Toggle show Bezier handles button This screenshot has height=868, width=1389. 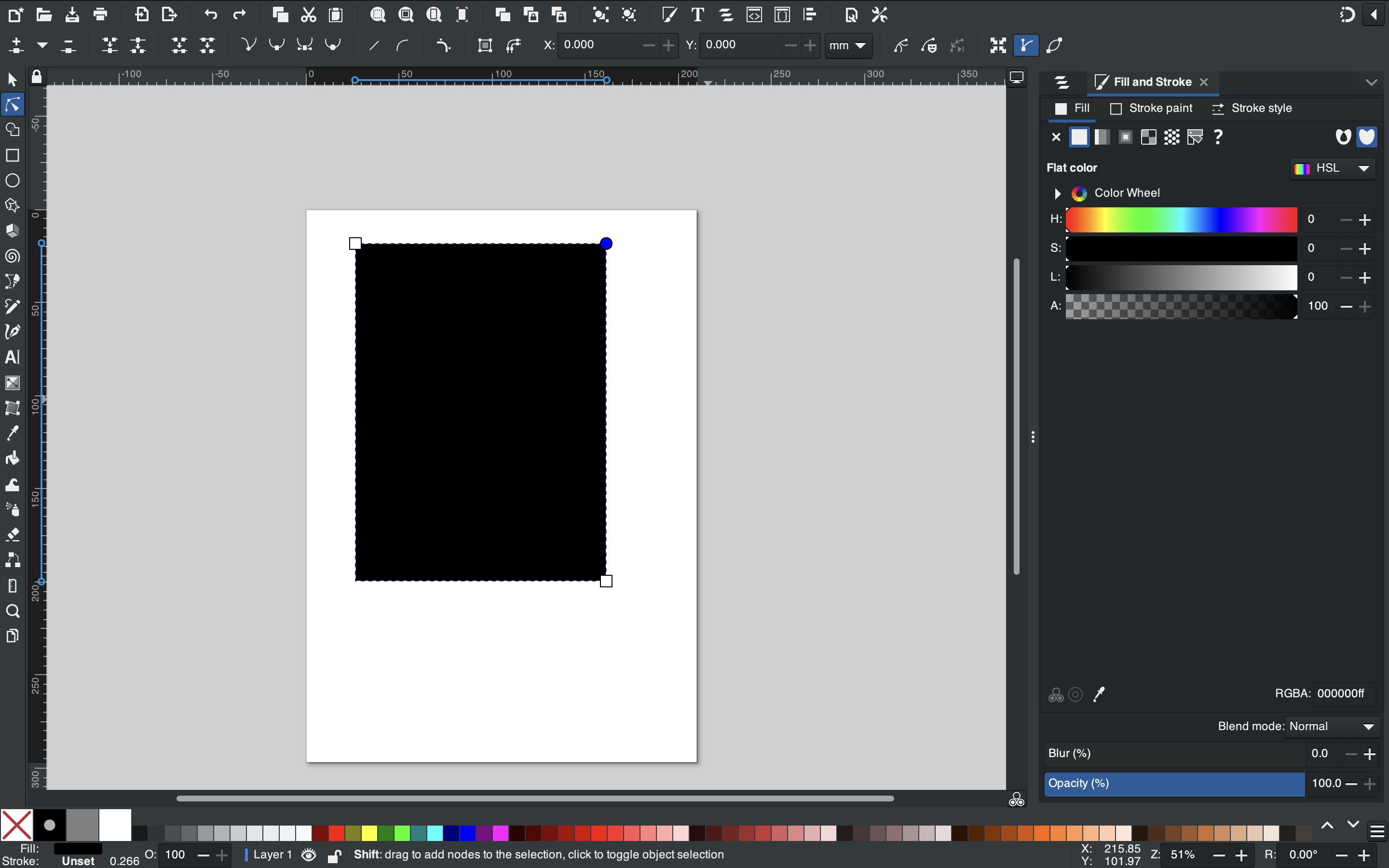coord(1026,45)
